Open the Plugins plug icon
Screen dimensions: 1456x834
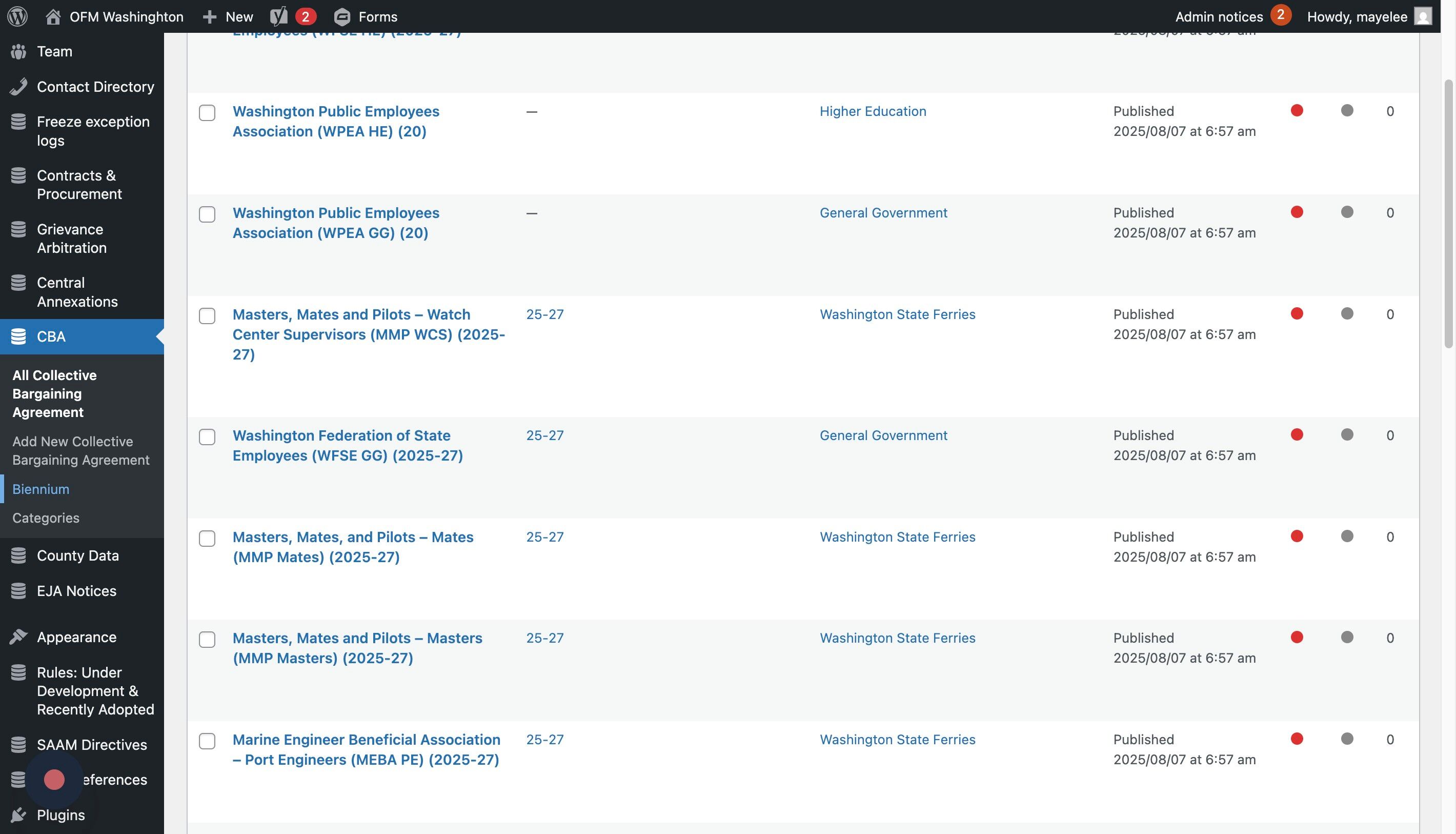point(18,815)
